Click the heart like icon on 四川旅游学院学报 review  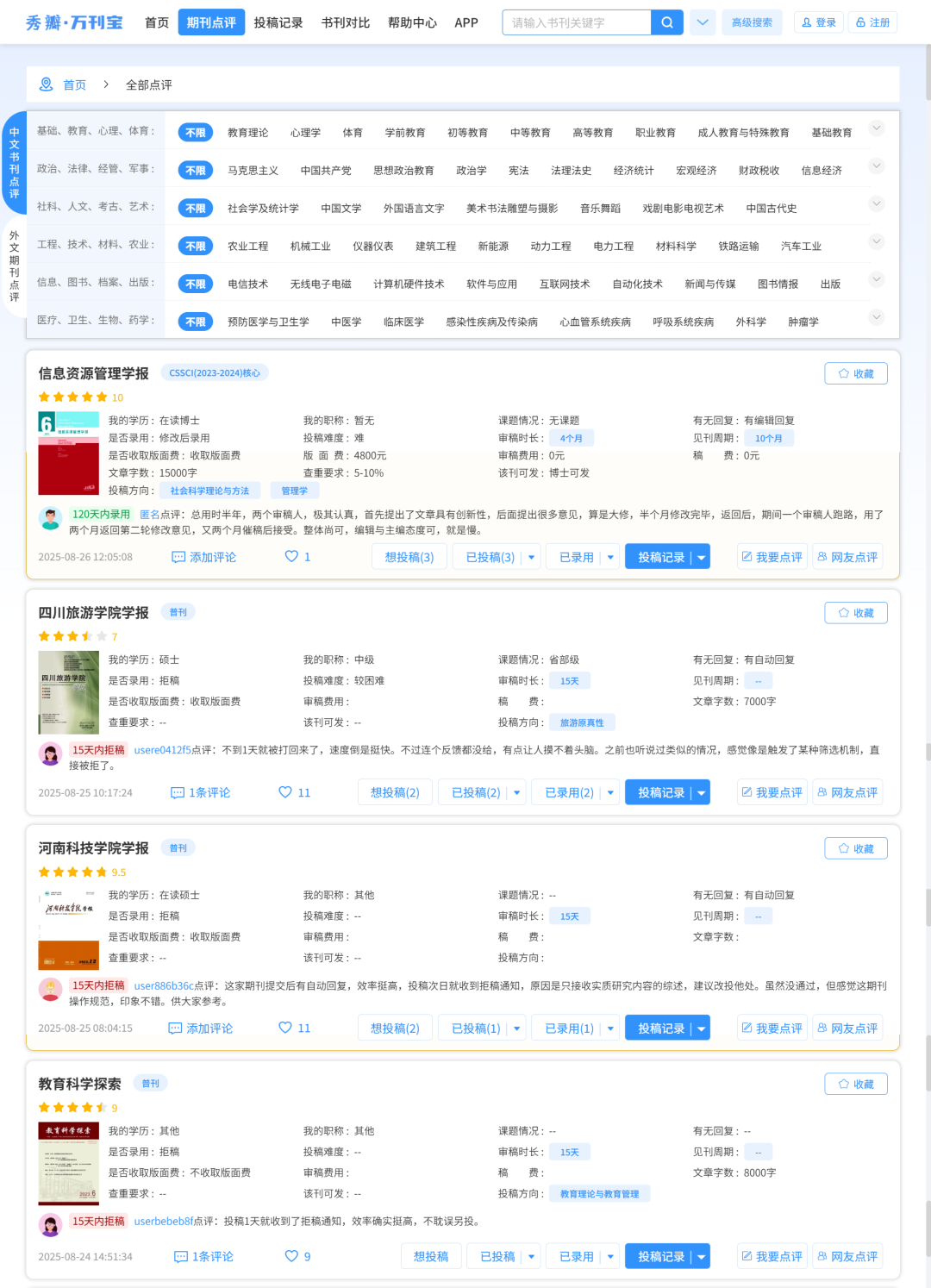(285, 792)
